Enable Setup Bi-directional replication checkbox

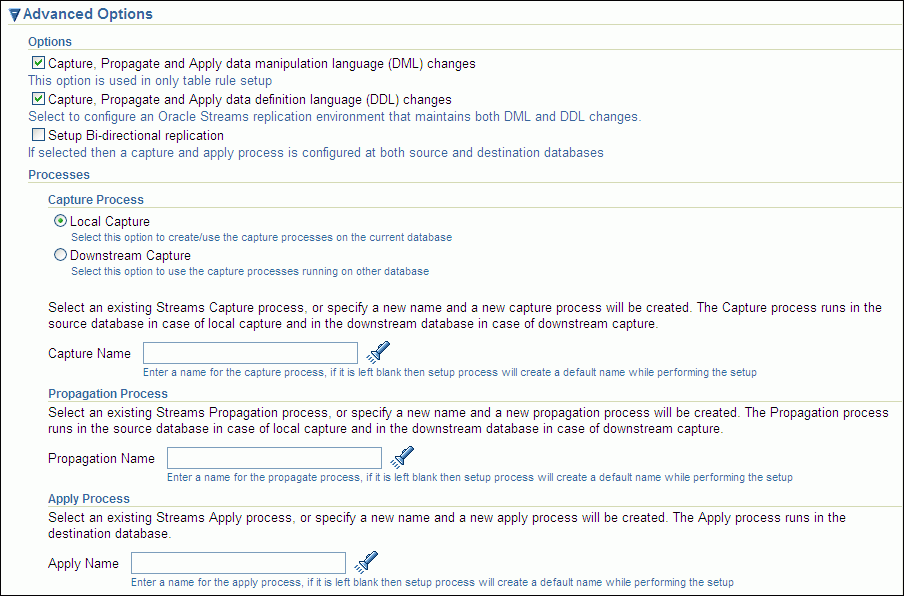pos(38,135)
